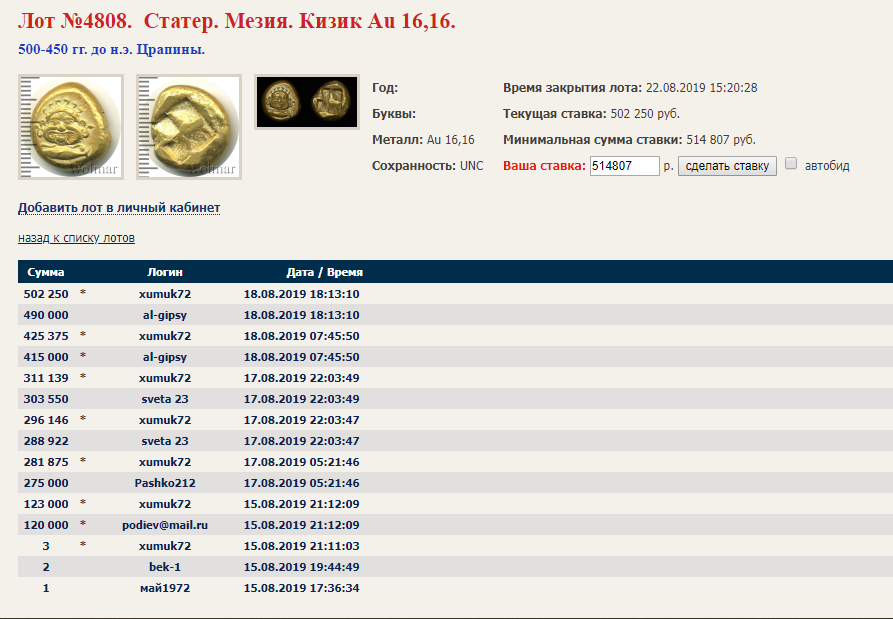This screenshot has height=619, width=893.
Task: Click the asterisk in the 502 250 row
Action: pos(83,293)
